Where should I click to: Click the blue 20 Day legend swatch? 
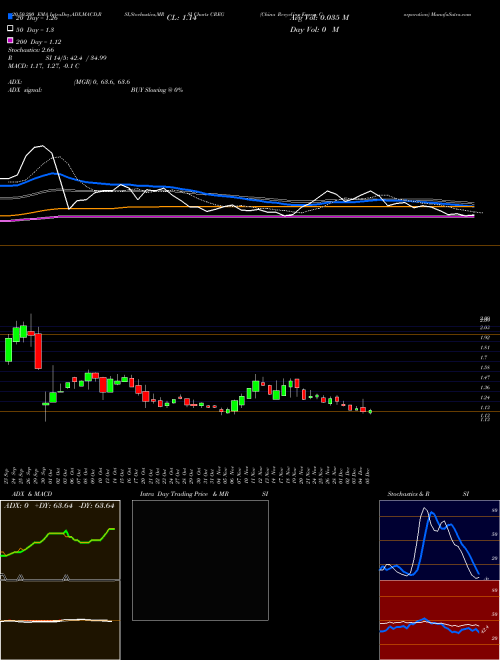(x=10, y=17)
